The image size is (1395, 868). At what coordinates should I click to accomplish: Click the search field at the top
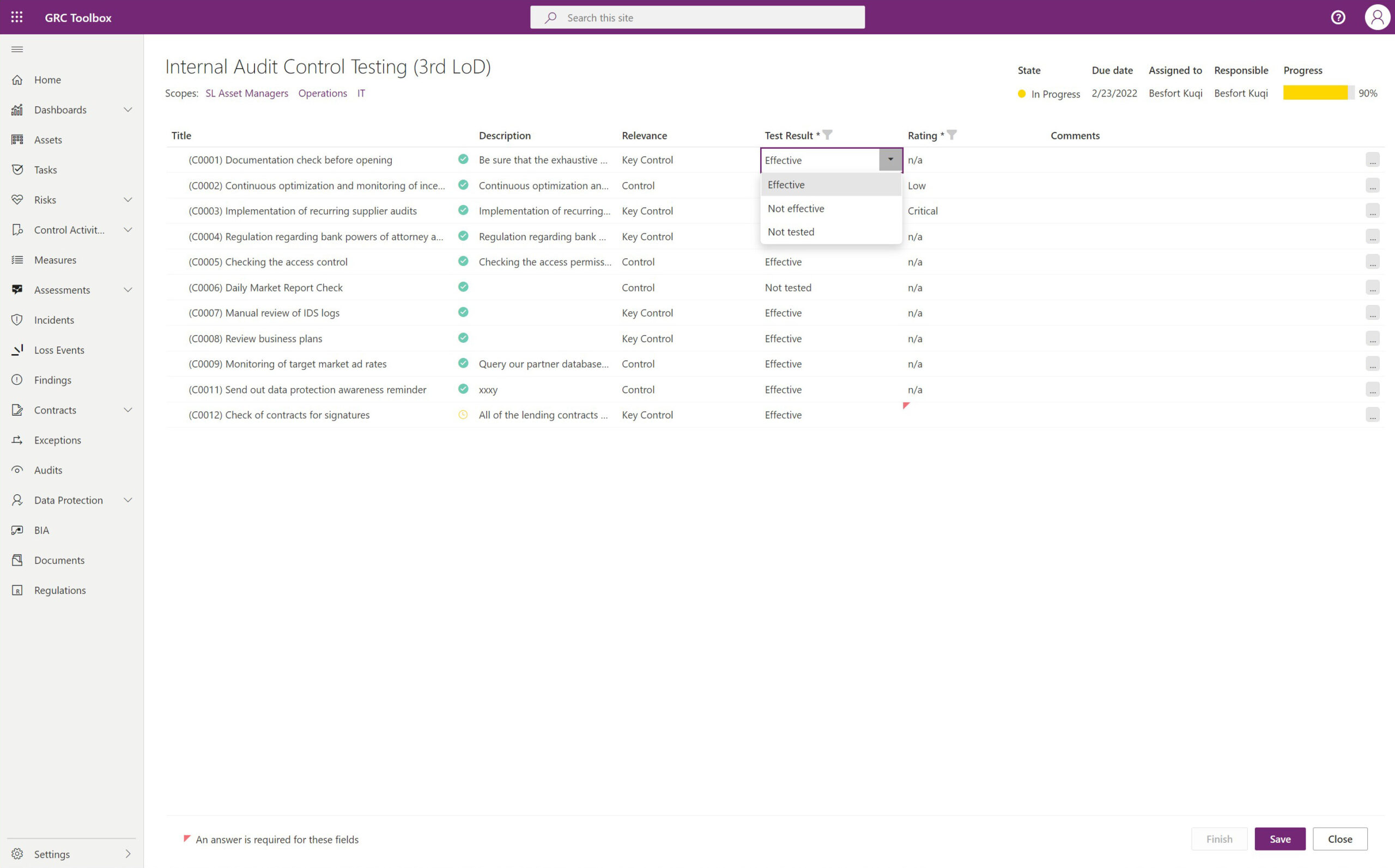click(x=697, y=17)
